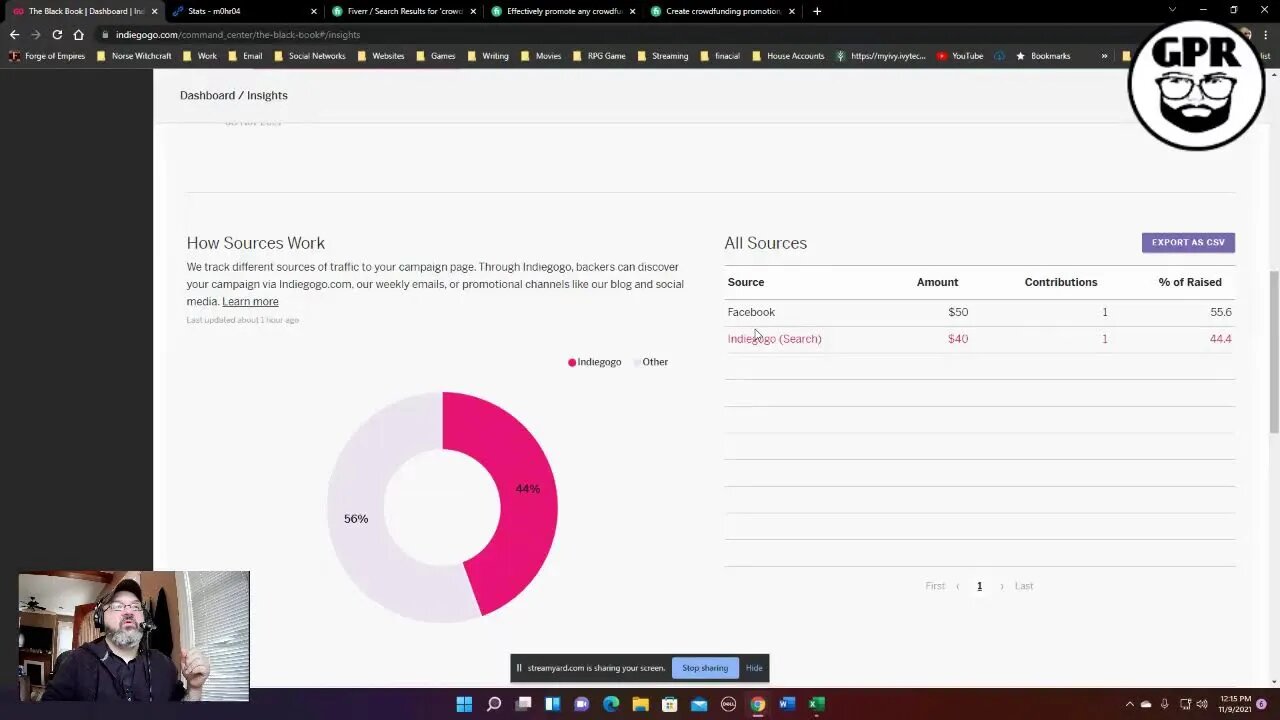
Task: Select page 1 in pagination
Action: [x=979, y=586]
